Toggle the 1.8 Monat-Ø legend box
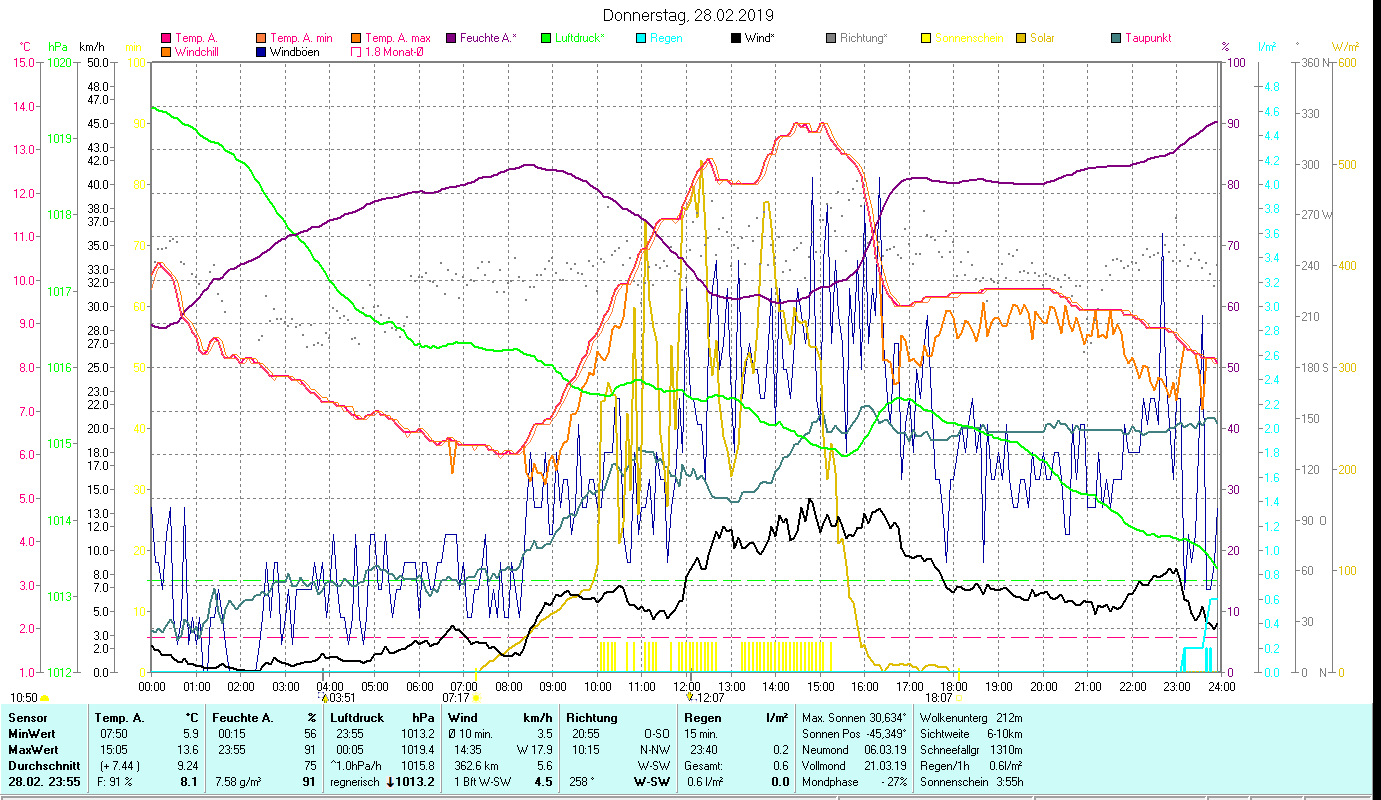Image resolution: width=1381 pixels, height=800 pixels. pos(356,52)
